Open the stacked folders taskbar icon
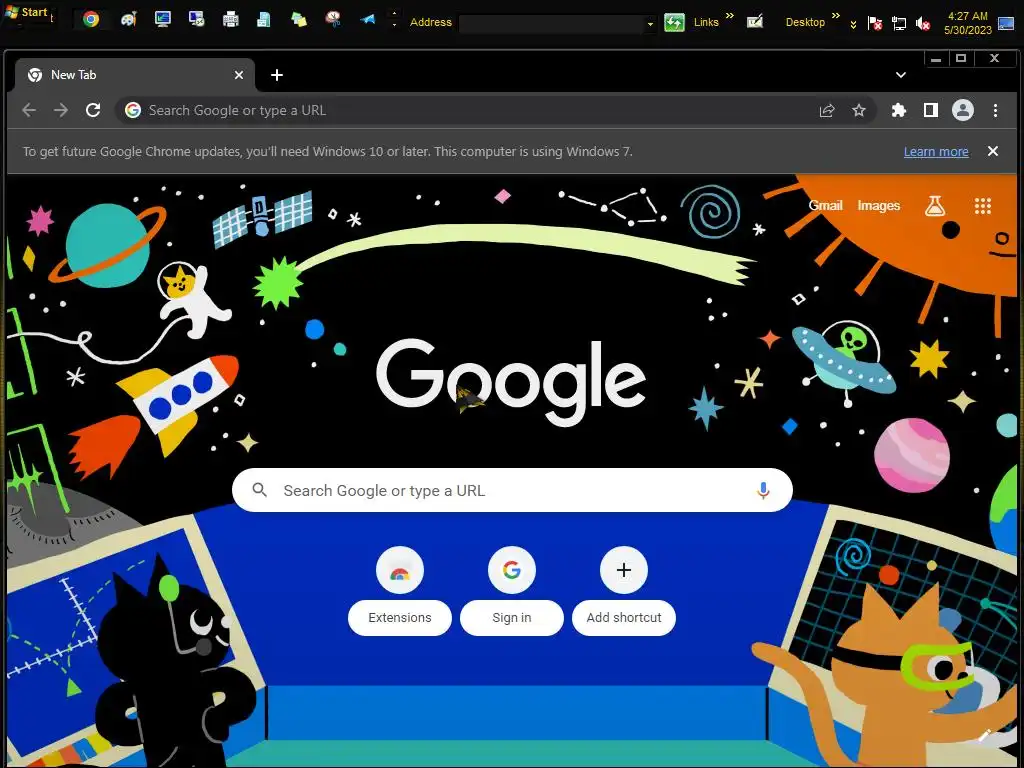1024x768 pixels. 299,20
